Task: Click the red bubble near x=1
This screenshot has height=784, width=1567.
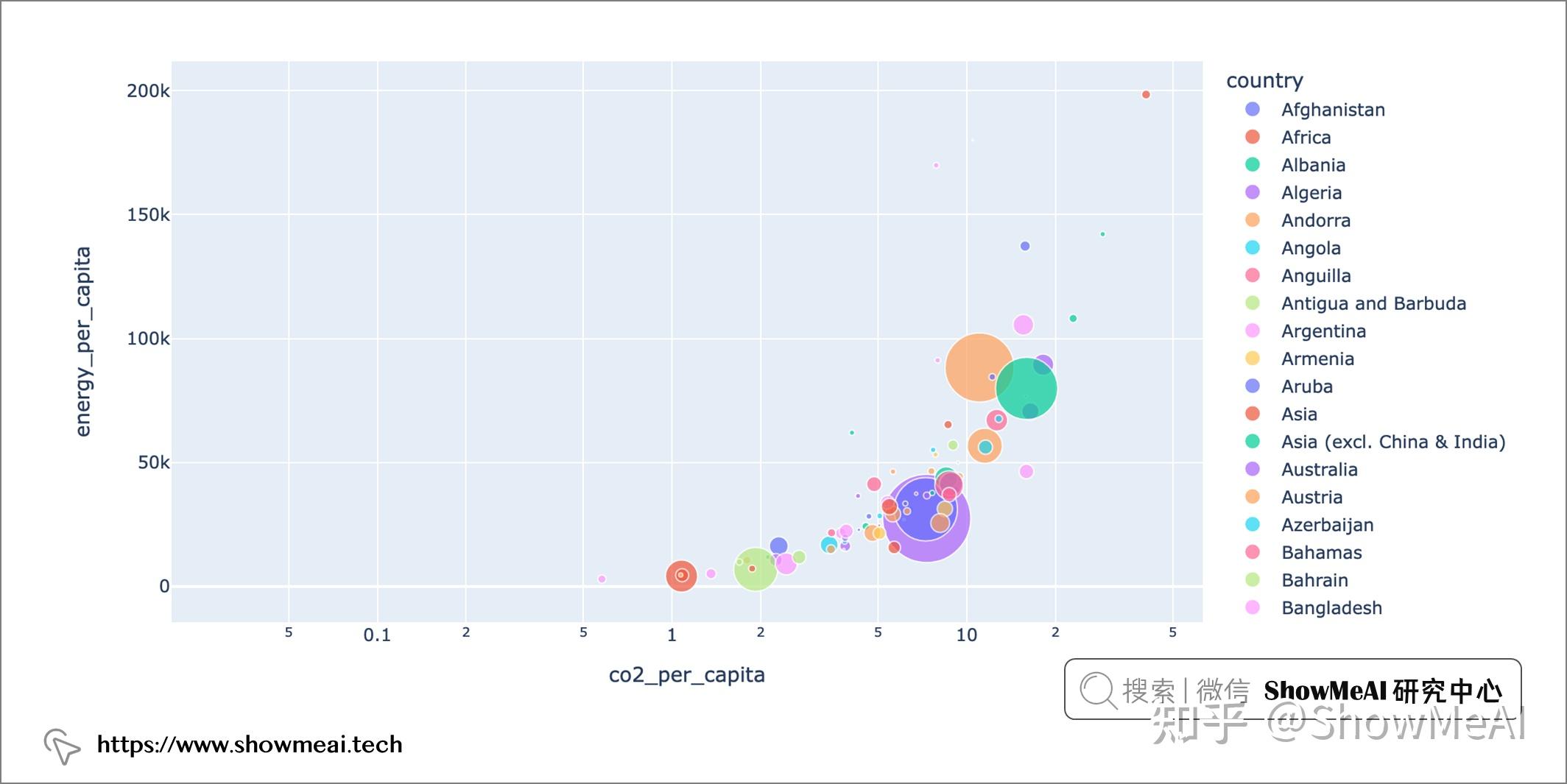Action: tap(681, 575)
